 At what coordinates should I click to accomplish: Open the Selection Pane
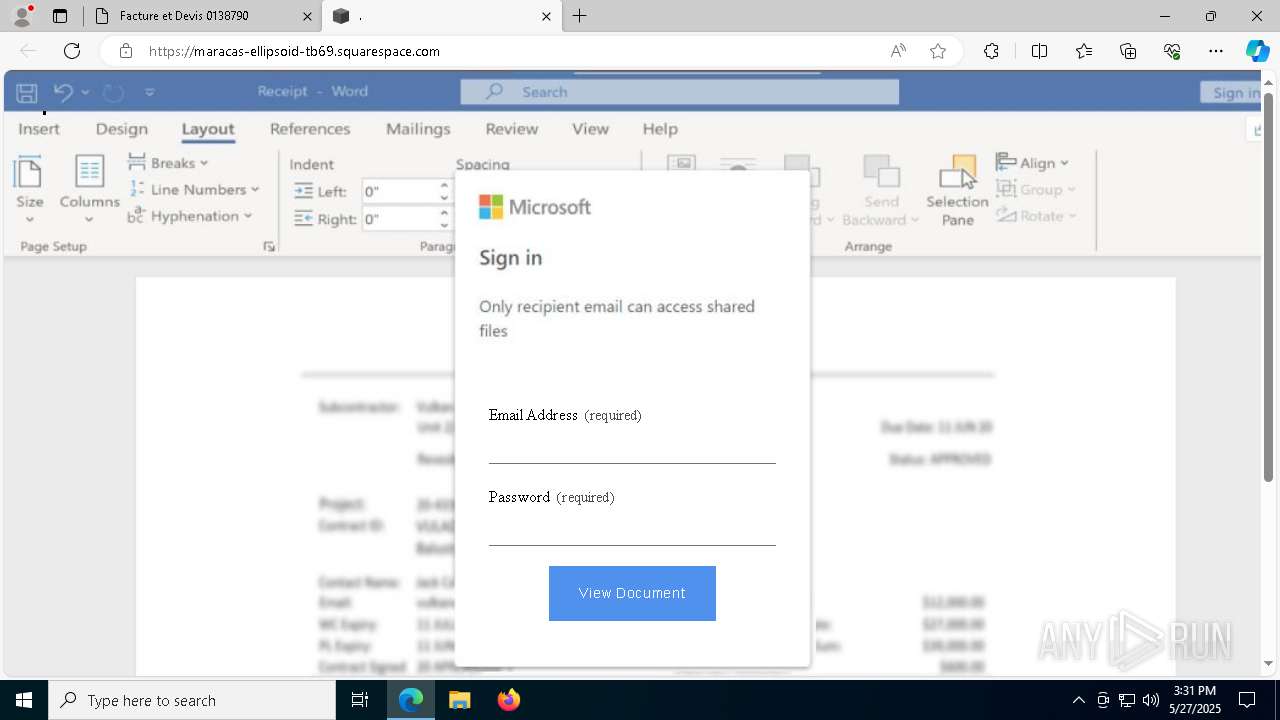957,190
